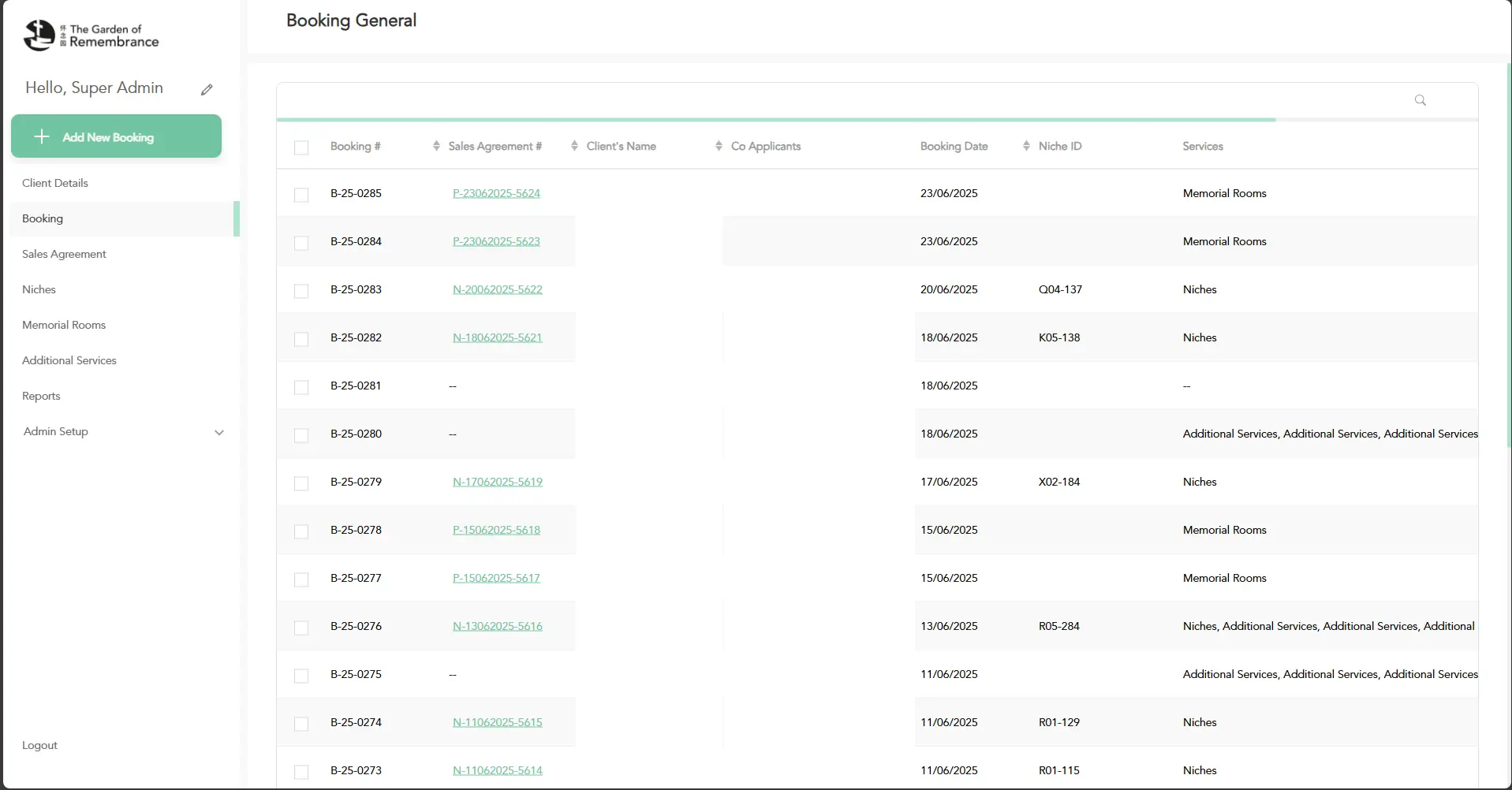Sort by Sales Agreement # arrows
Viewport: 1512px width, 790px height.
point(574,146)
